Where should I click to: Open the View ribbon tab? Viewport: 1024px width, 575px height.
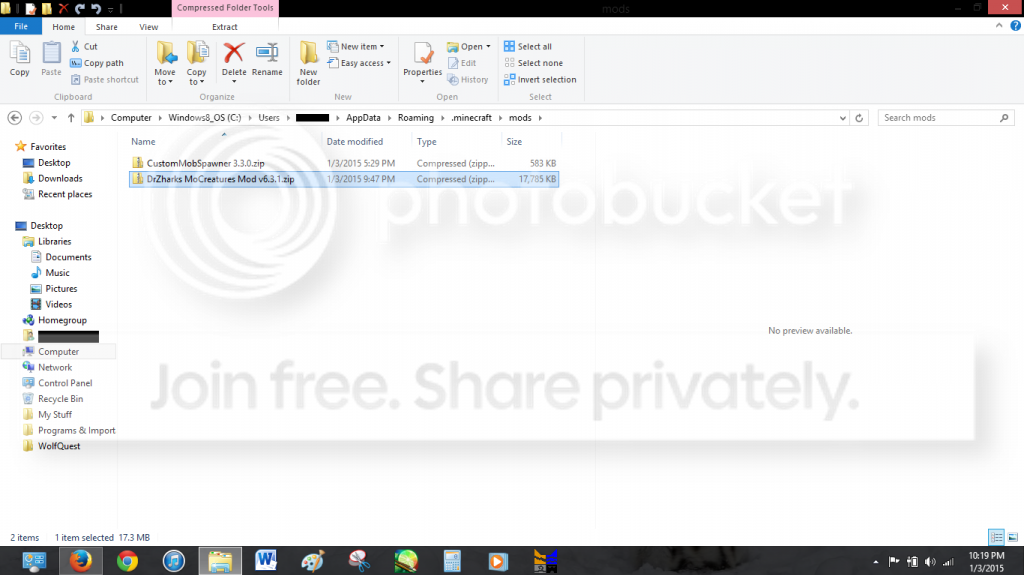click(x=149, y=27)
